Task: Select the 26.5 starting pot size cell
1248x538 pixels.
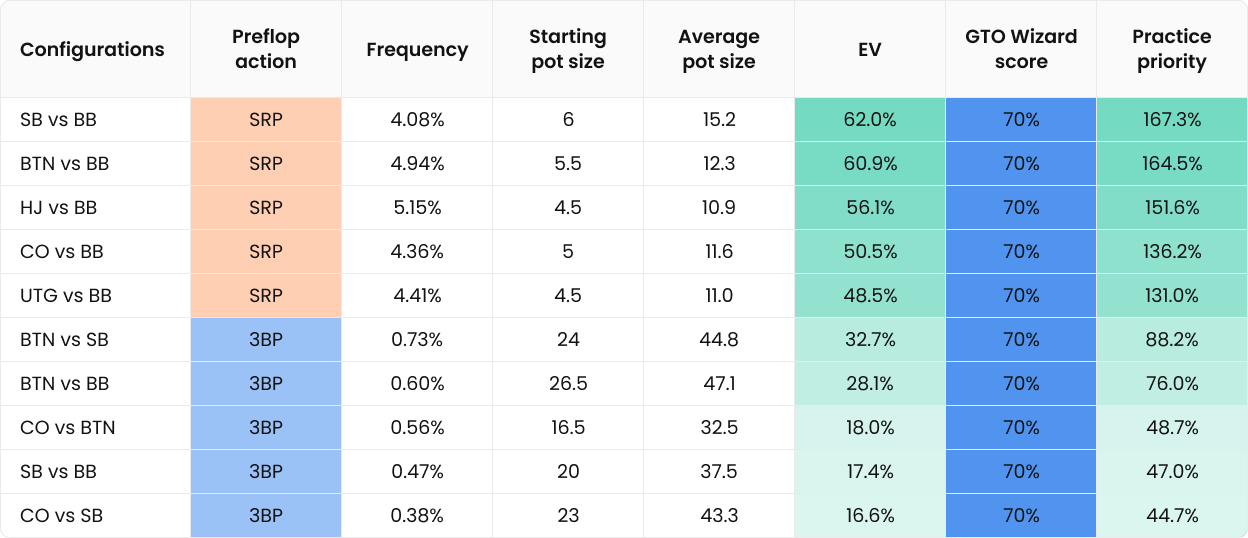Action: click(x=567, y=384)
